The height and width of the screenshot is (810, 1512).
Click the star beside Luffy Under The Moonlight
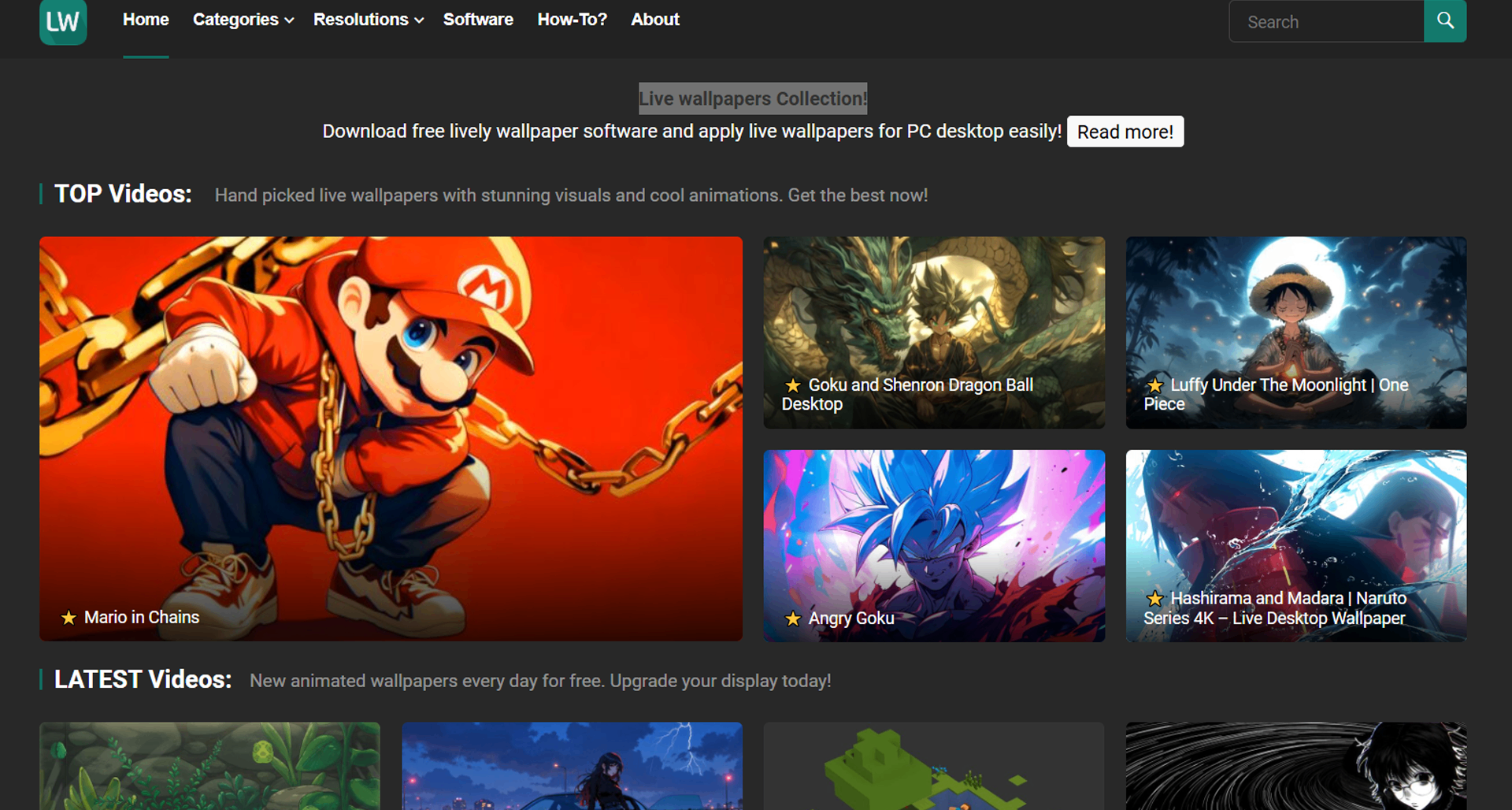click(1155, 385)
